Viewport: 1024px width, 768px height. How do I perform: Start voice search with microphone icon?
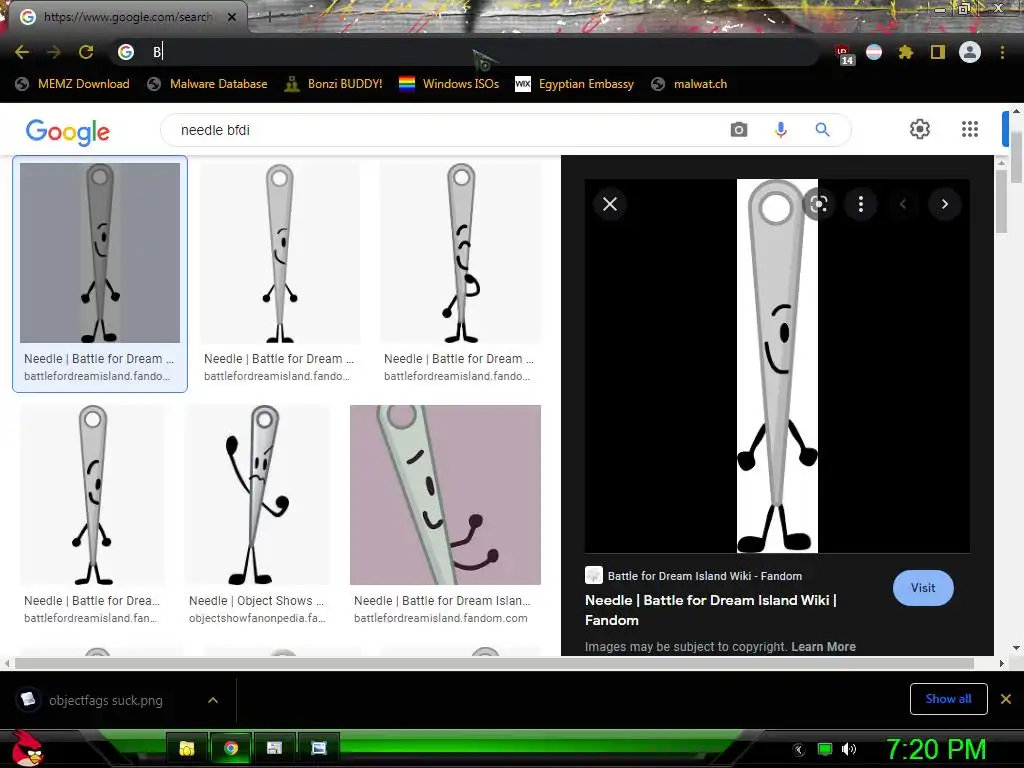tap(780, 130)
